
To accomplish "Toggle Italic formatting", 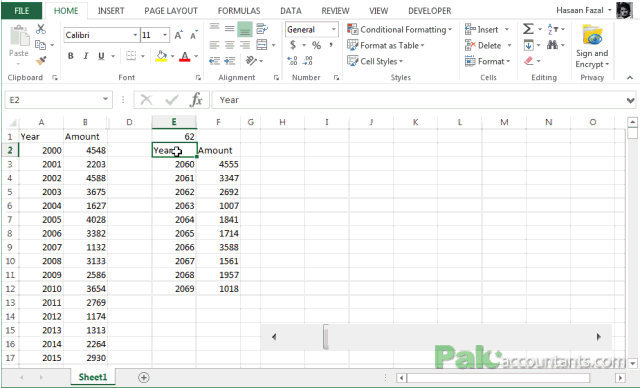I will (x=86, y=56).
